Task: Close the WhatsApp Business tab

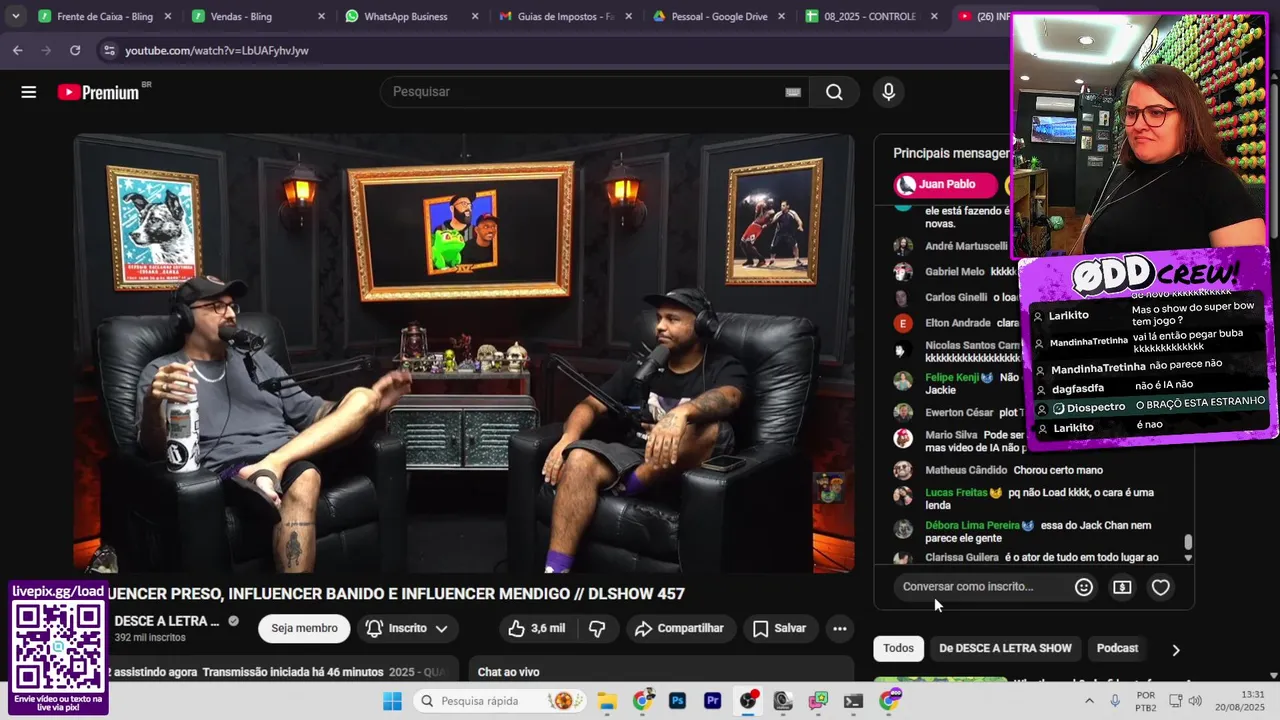Action: pos(475,17)
